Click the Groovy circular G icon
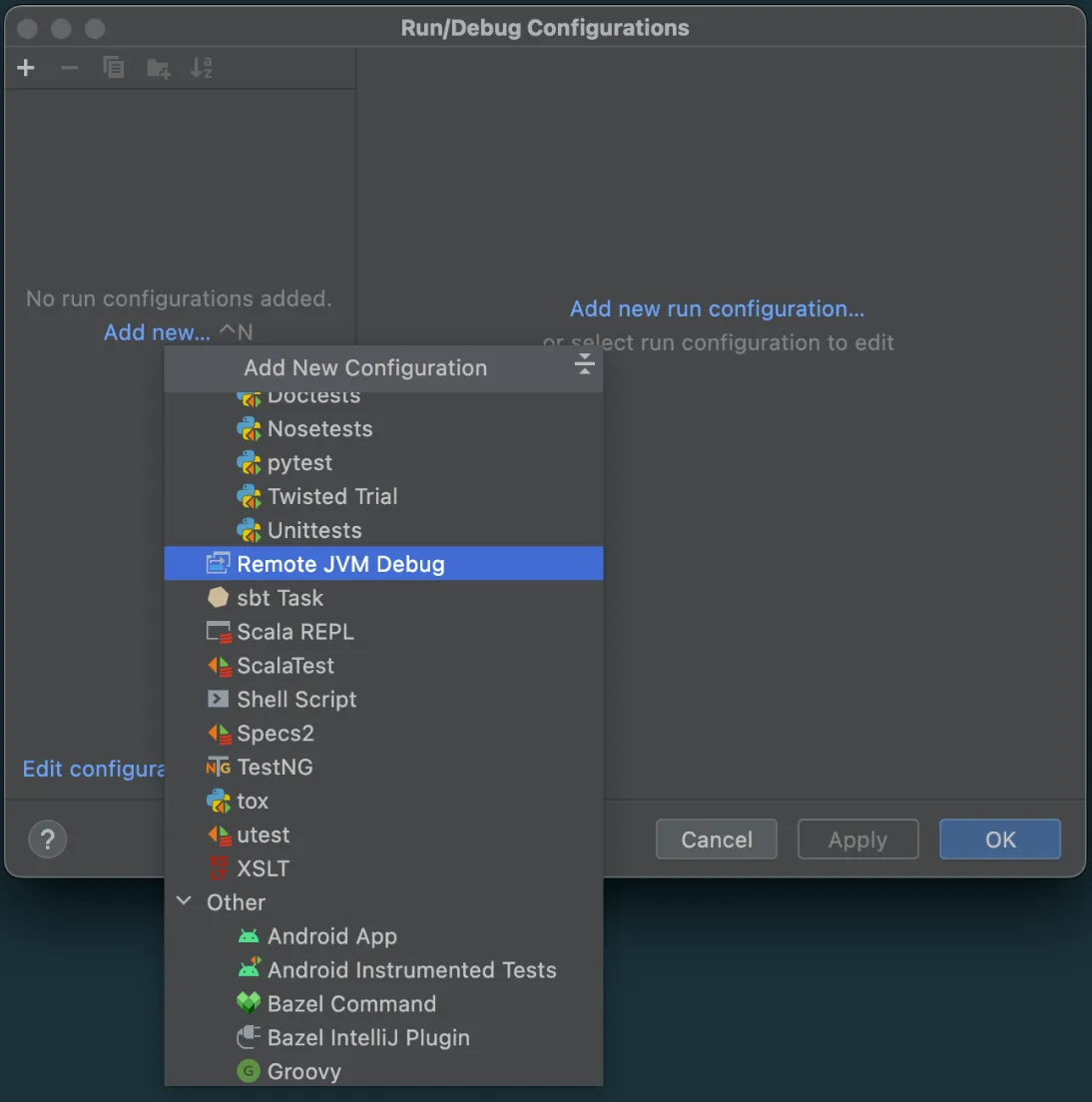The width and height of the screenshot is (1092, 1102). (249, 1071)
